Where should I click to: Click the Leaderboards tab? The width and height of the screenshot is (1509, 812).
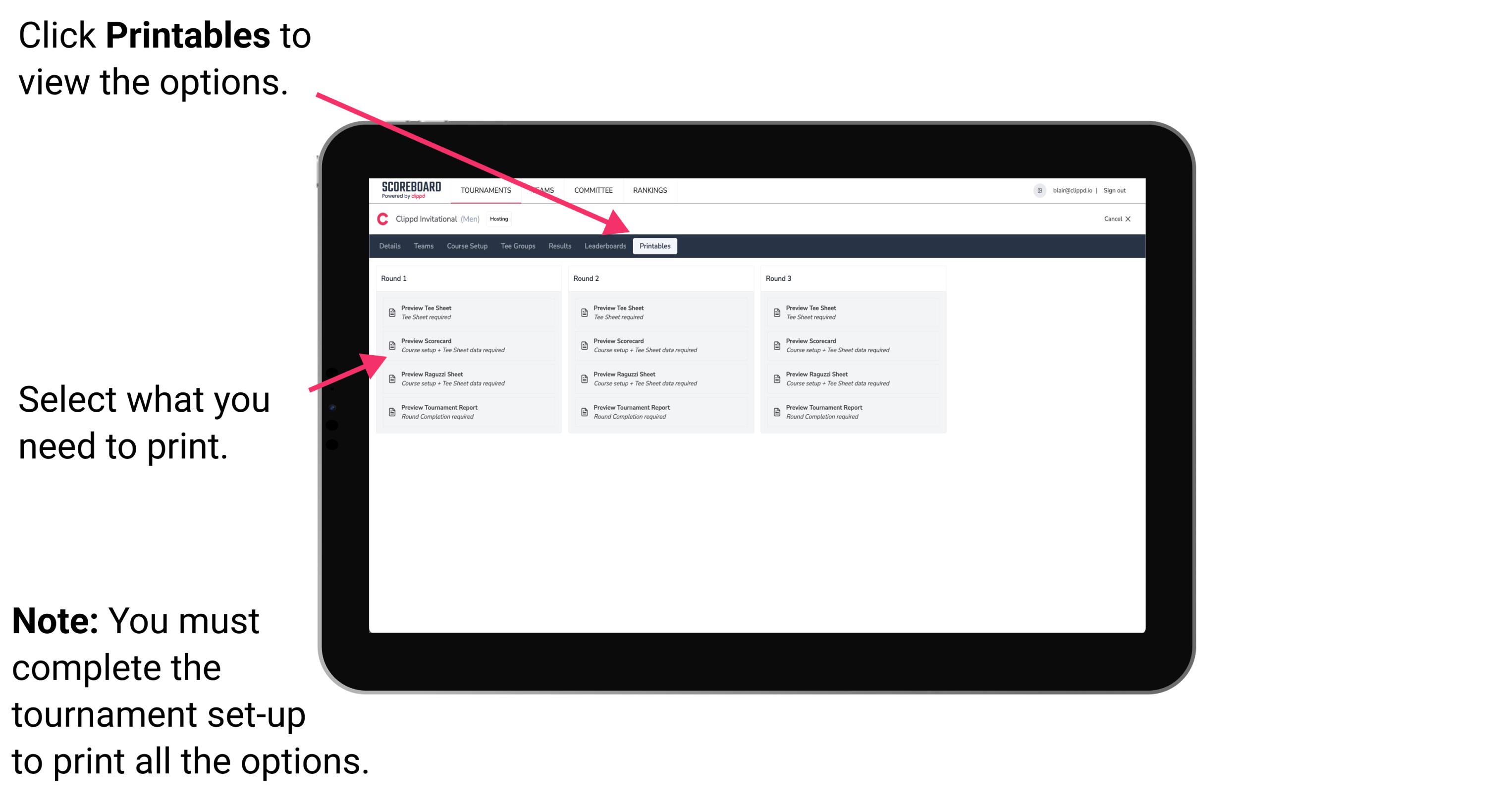click(x=604, y=246)
